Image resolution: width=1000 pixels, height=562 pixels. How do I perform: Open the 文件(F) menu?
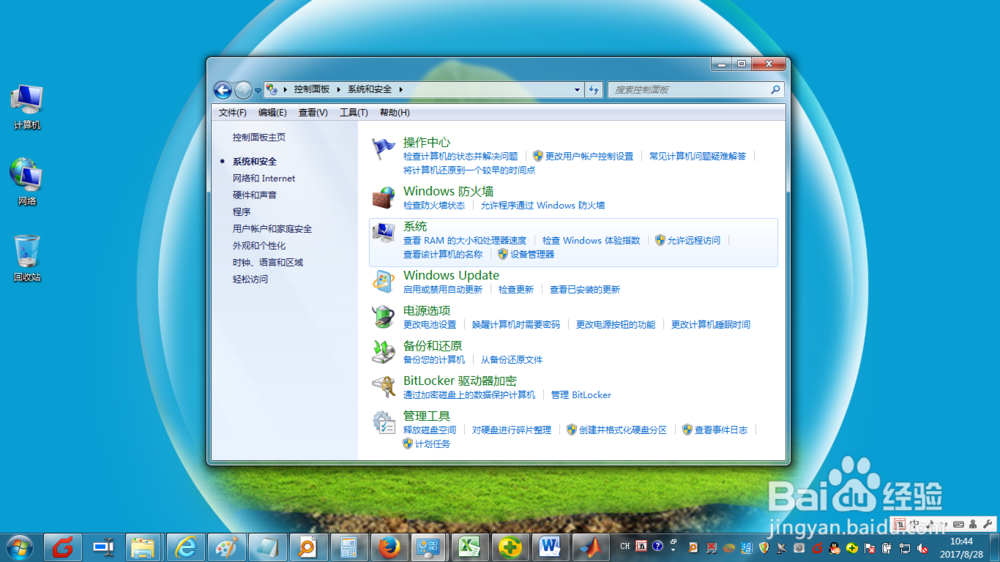[232, 112]
